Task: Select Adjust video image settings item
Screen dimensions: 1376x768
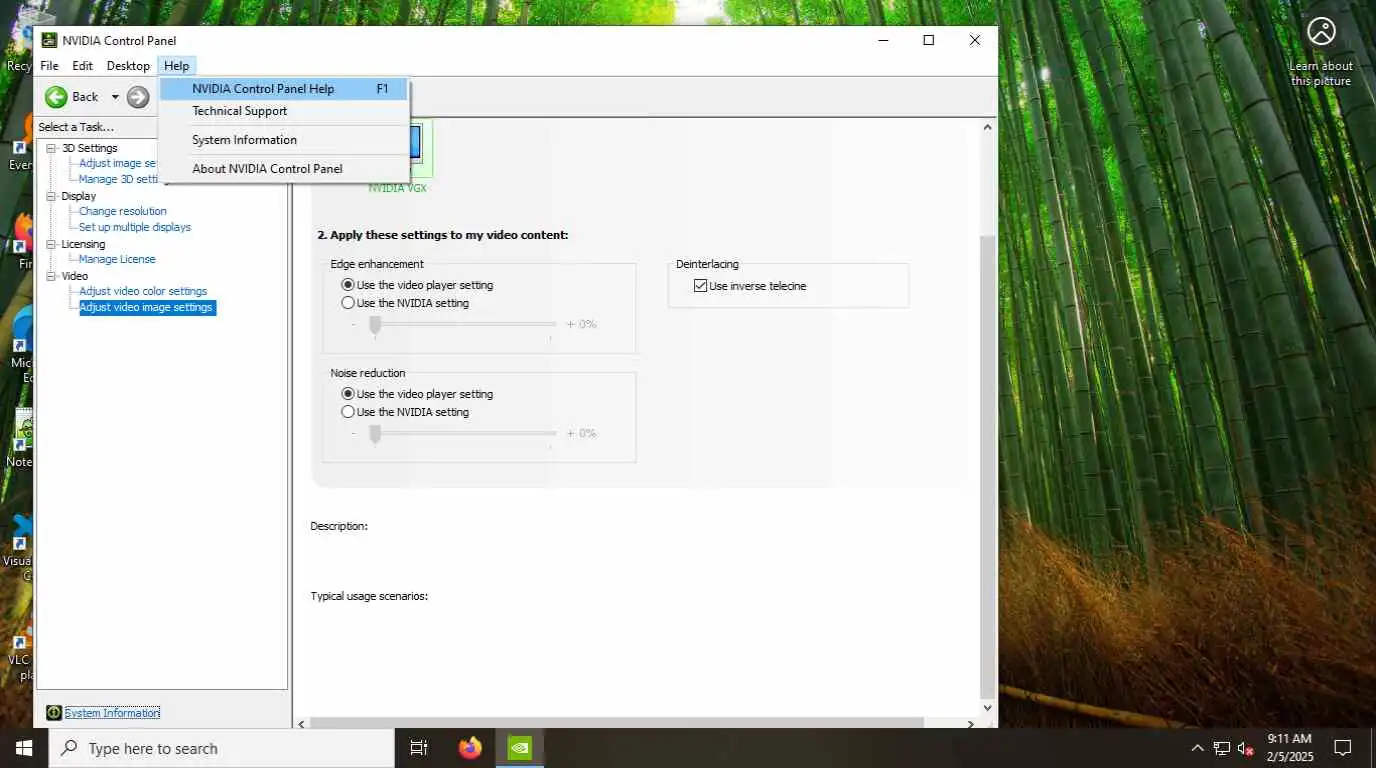Action: (146, 307)
